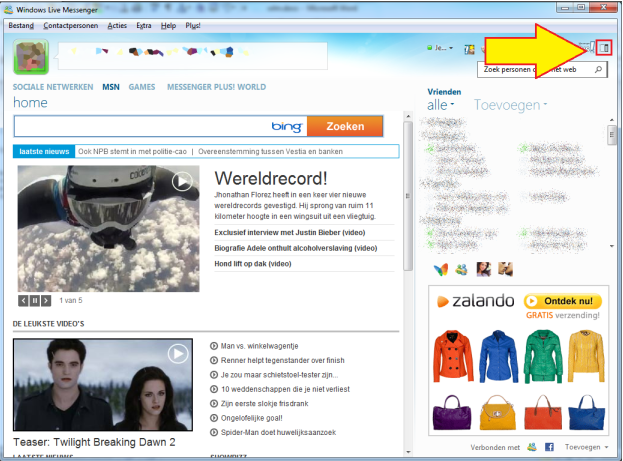Play the Wereldrecord wingsuit video
Viewport: 623px width, 461px height.
(182, 182)
